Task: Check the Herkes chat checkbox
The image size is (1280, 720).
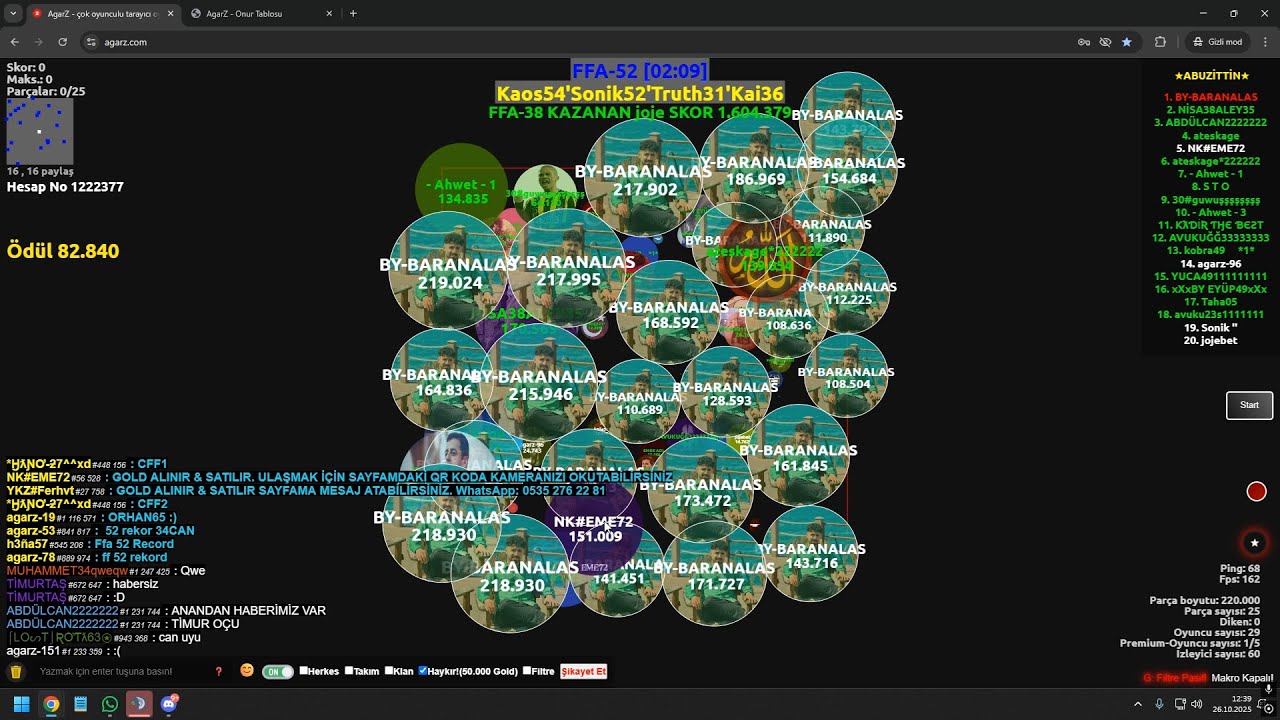Action: pyautogui.click(x=303, y=671)
